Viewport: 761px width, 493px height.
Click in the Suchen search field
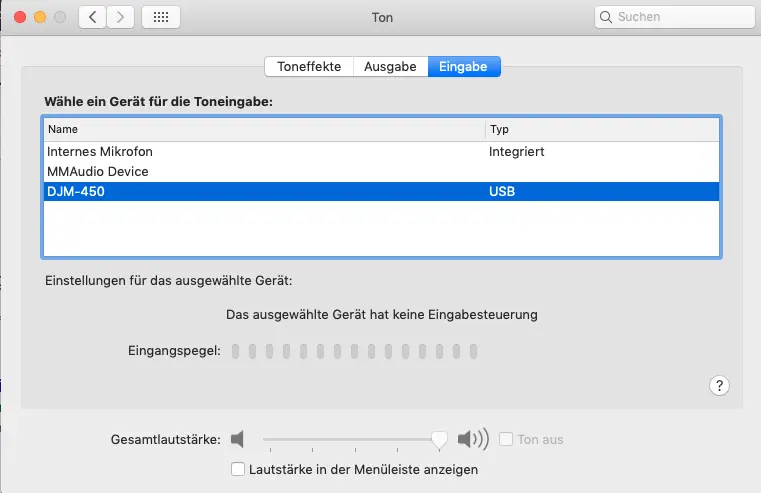680,17
